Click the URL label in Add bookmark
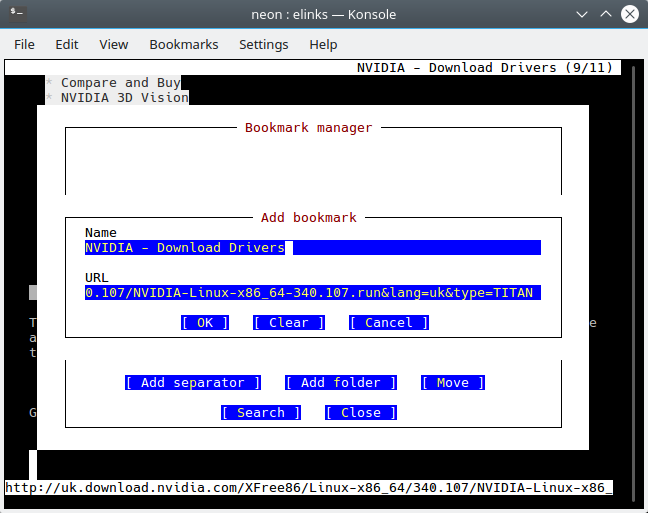Viewport: 648px width, 513px height. pyautogui.click(x=97, y=277)
